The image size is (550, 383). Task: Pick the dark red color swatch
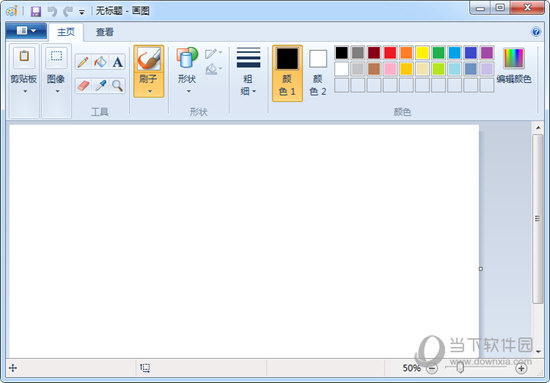374,53
